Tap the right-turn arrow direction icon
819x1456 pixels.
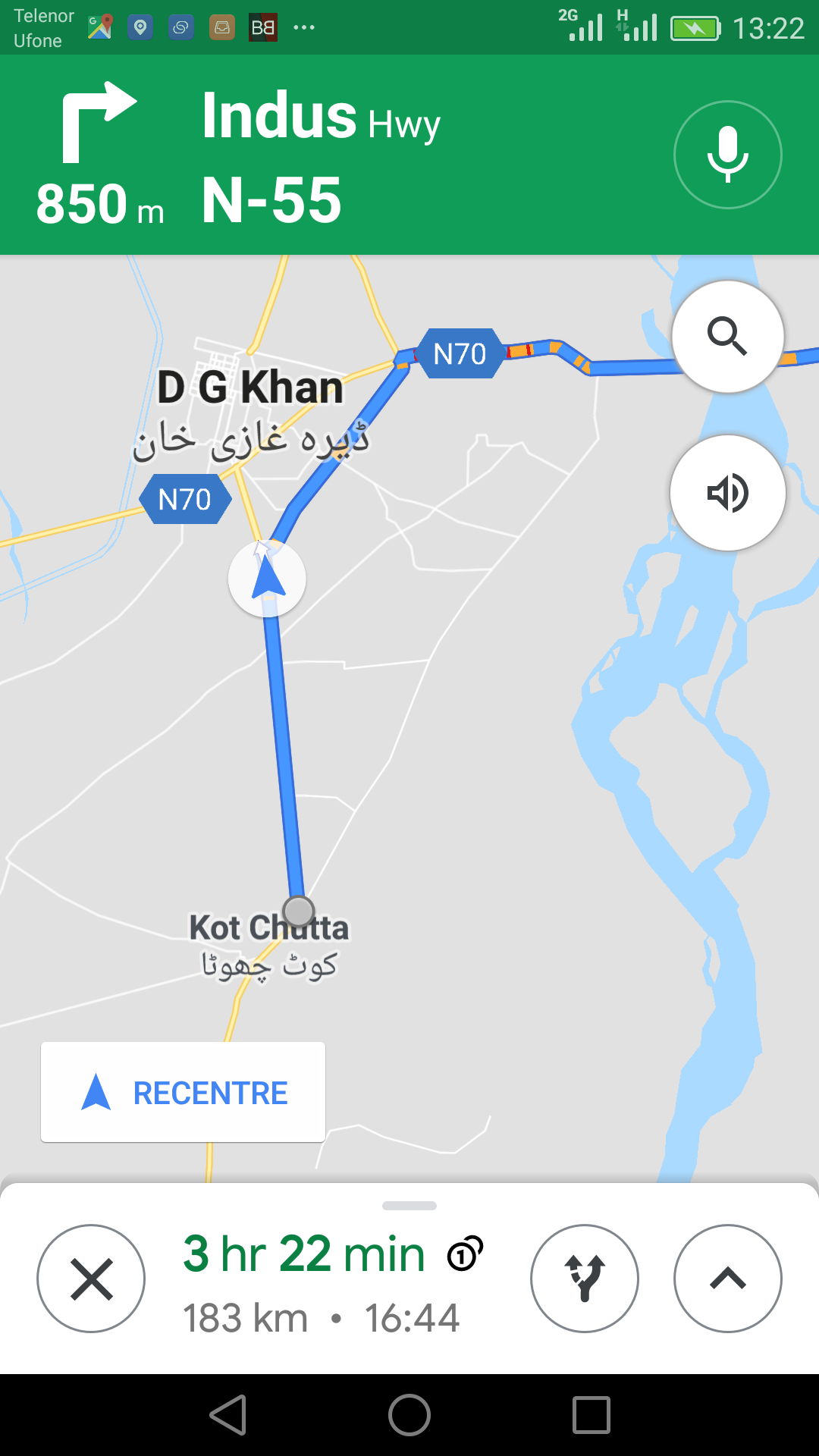(x=99, y=121)
